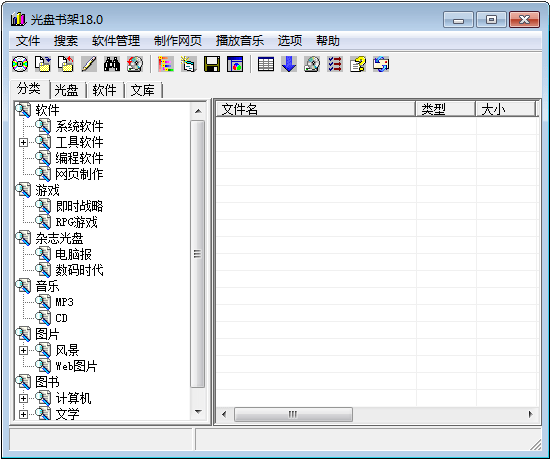The image size is (552, 462).
Task: Click the table grid view icon
Action: pyautogui.click(x=265, y=64)
